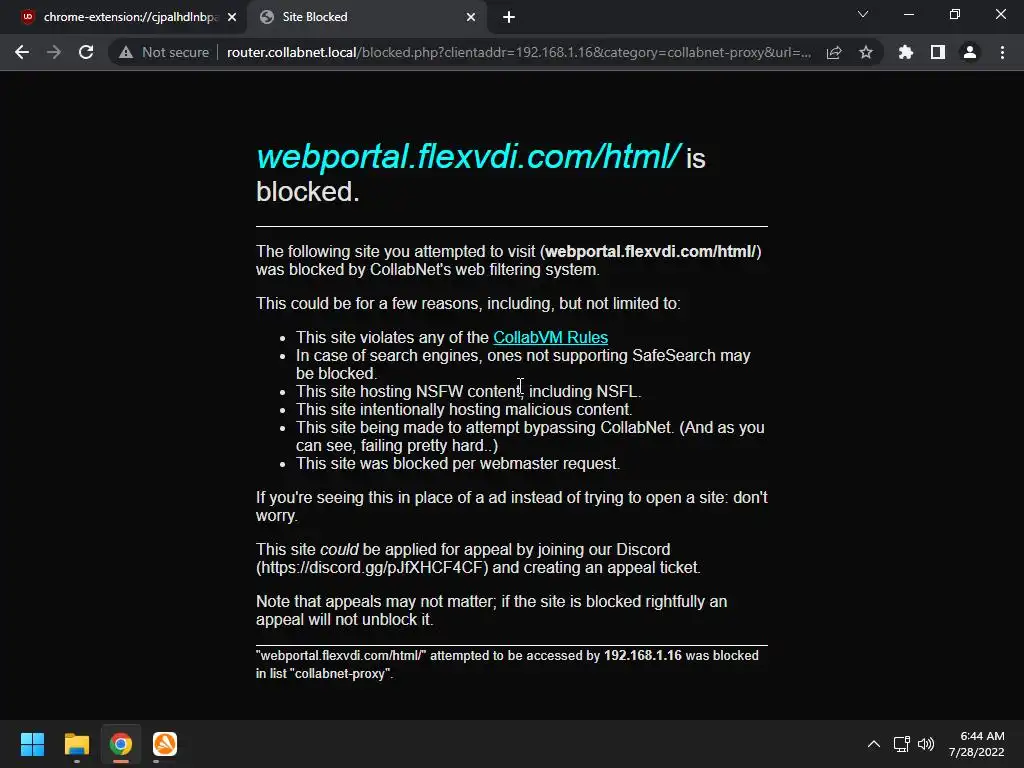This screenshot has width=1024, height=768.
Task: Click the Not secure warning icon
Action: click(x=126, y=52)
